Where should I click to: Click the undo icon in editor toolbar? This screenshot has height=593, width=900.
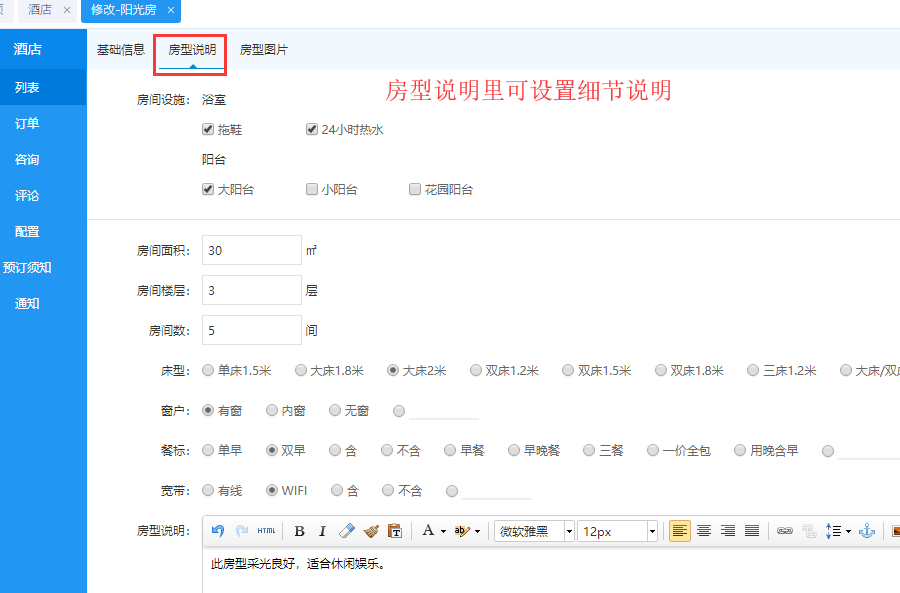[x=218, y=531]
